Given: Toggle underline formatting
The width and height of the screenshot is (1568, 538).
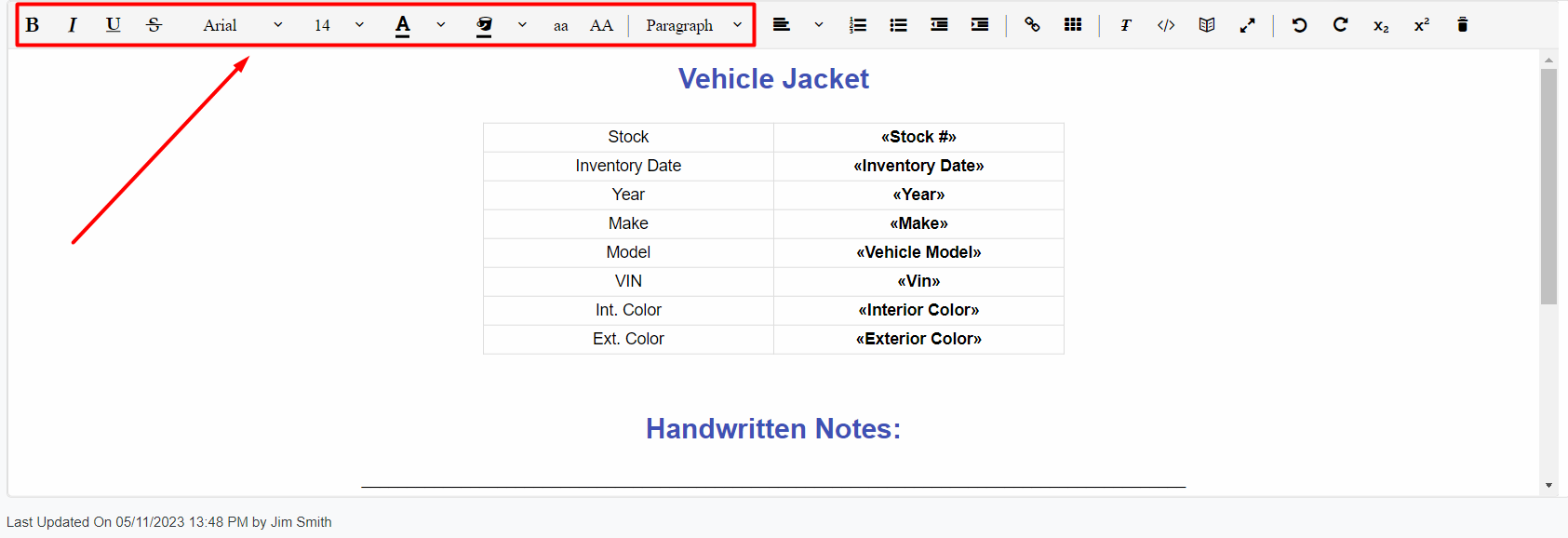Looking at the screenshot, I should coord(114,25).
